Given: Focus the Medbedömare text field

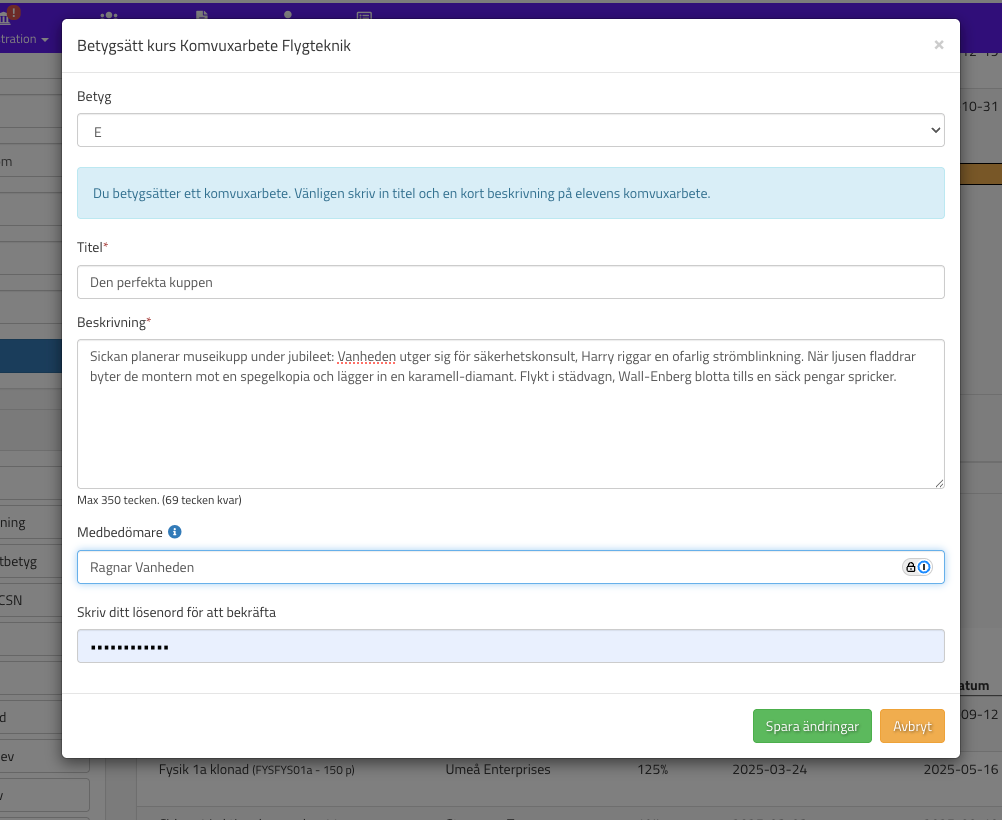Looking at the screenshot, I should 490,567.
